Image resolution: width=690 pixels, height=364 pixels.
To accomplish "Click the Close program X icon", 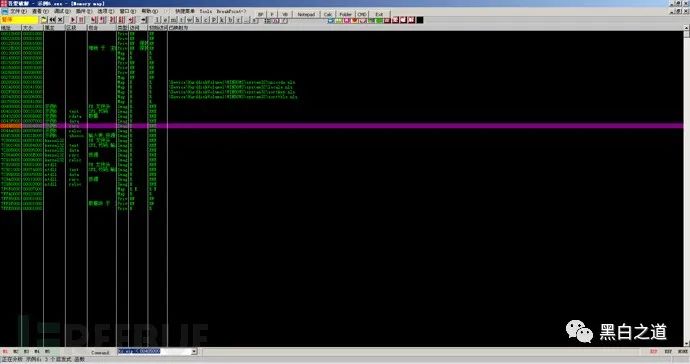I will tap(60, 20).
